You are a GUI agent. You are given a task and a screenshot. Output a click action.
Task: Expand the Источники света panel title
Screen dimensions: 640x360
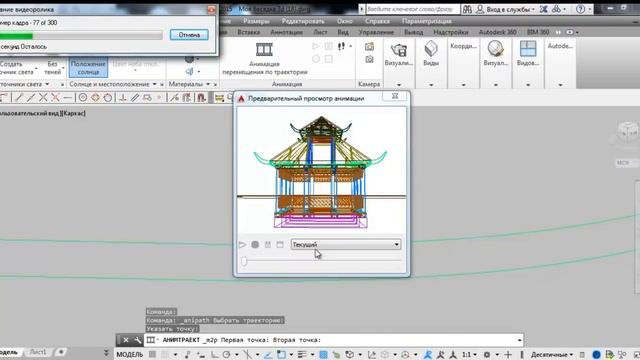[x=24, y=84]
